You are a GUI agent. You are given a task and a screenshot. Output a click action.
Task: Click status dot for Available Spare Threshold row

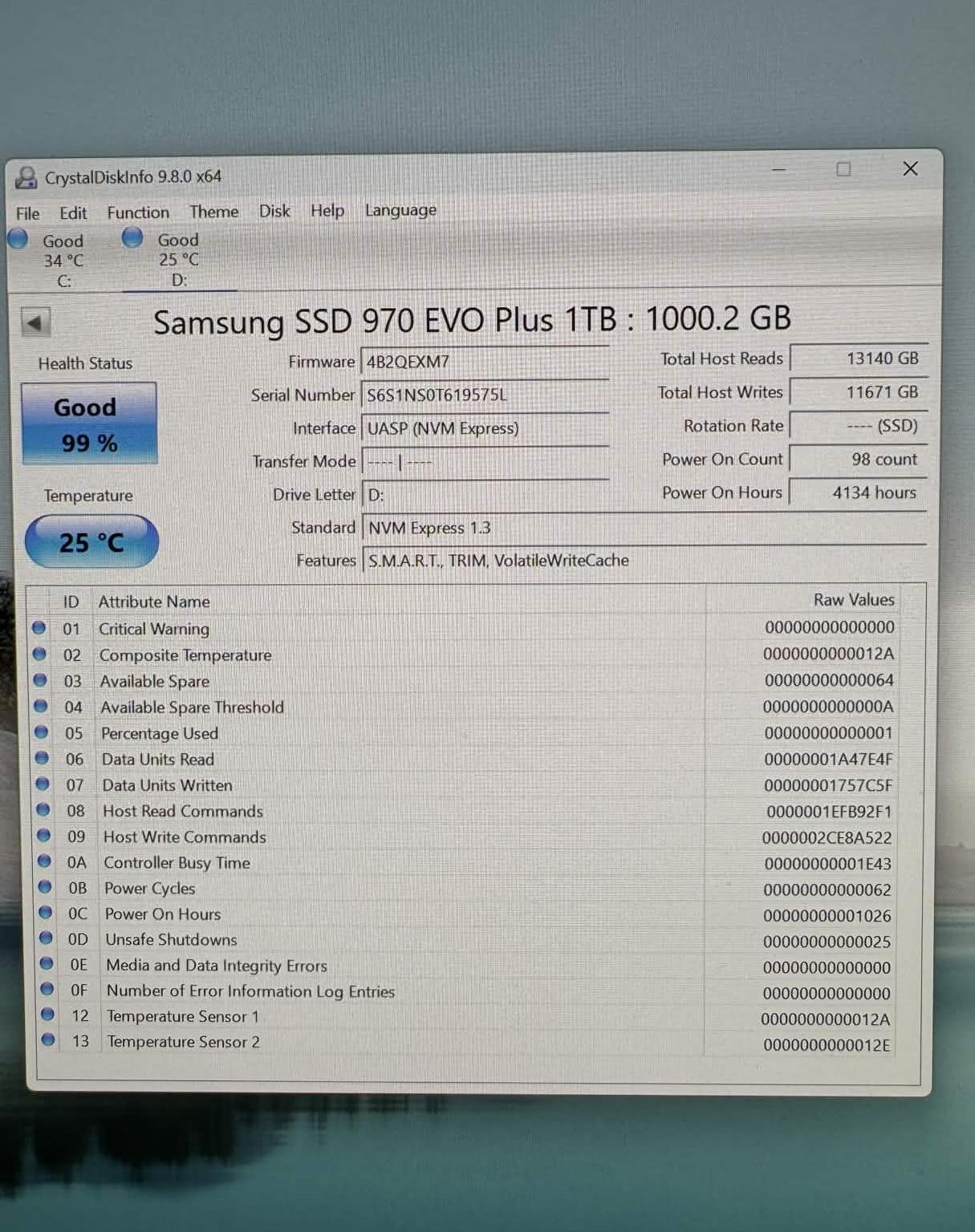pos(41,706)
